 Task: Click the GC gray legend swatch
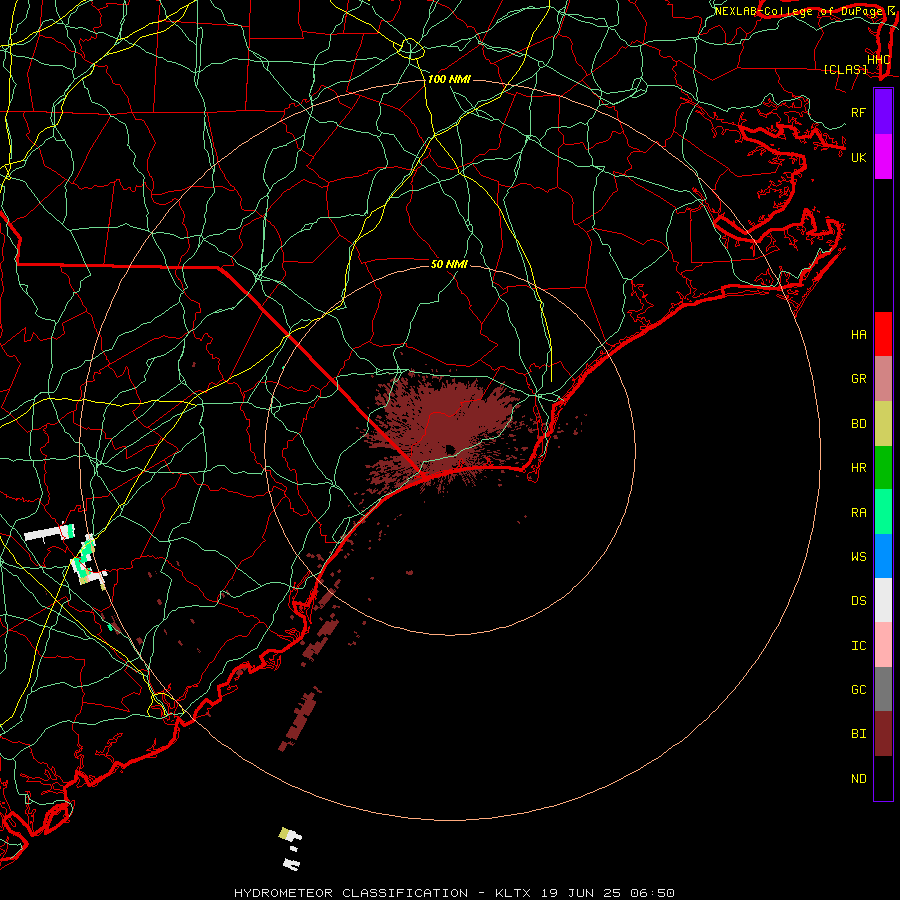(883, 689)
